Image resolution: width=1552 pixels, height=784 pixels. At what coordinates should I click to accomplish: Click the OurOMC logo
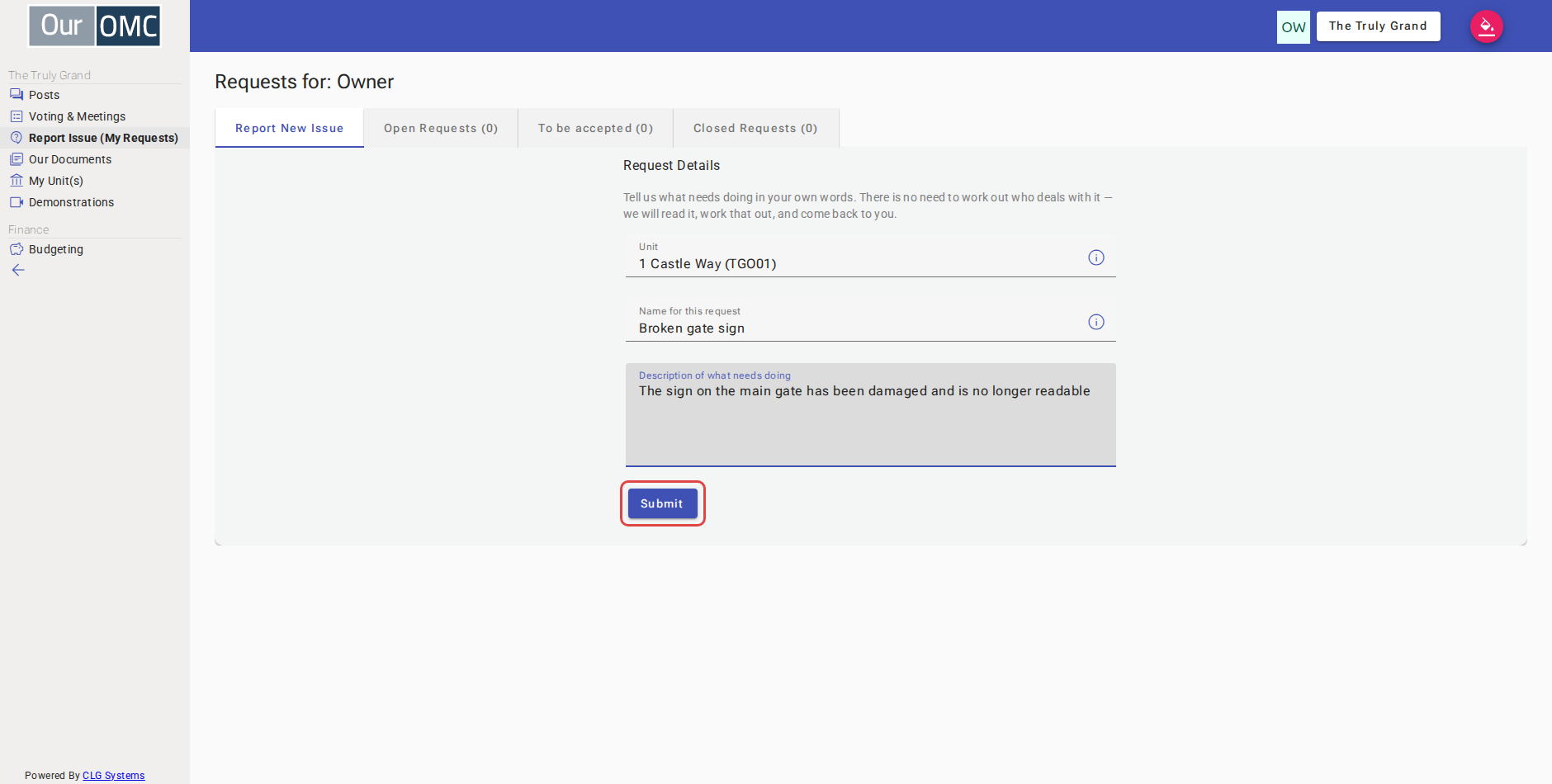pos(95,26)
